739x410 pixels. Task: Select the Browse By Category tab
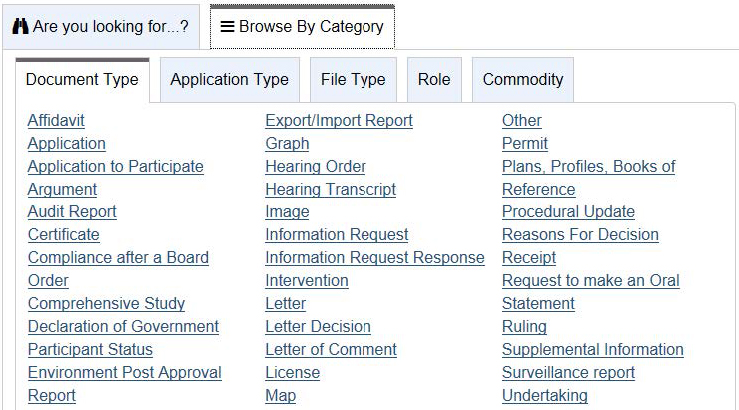coord(302,27)
